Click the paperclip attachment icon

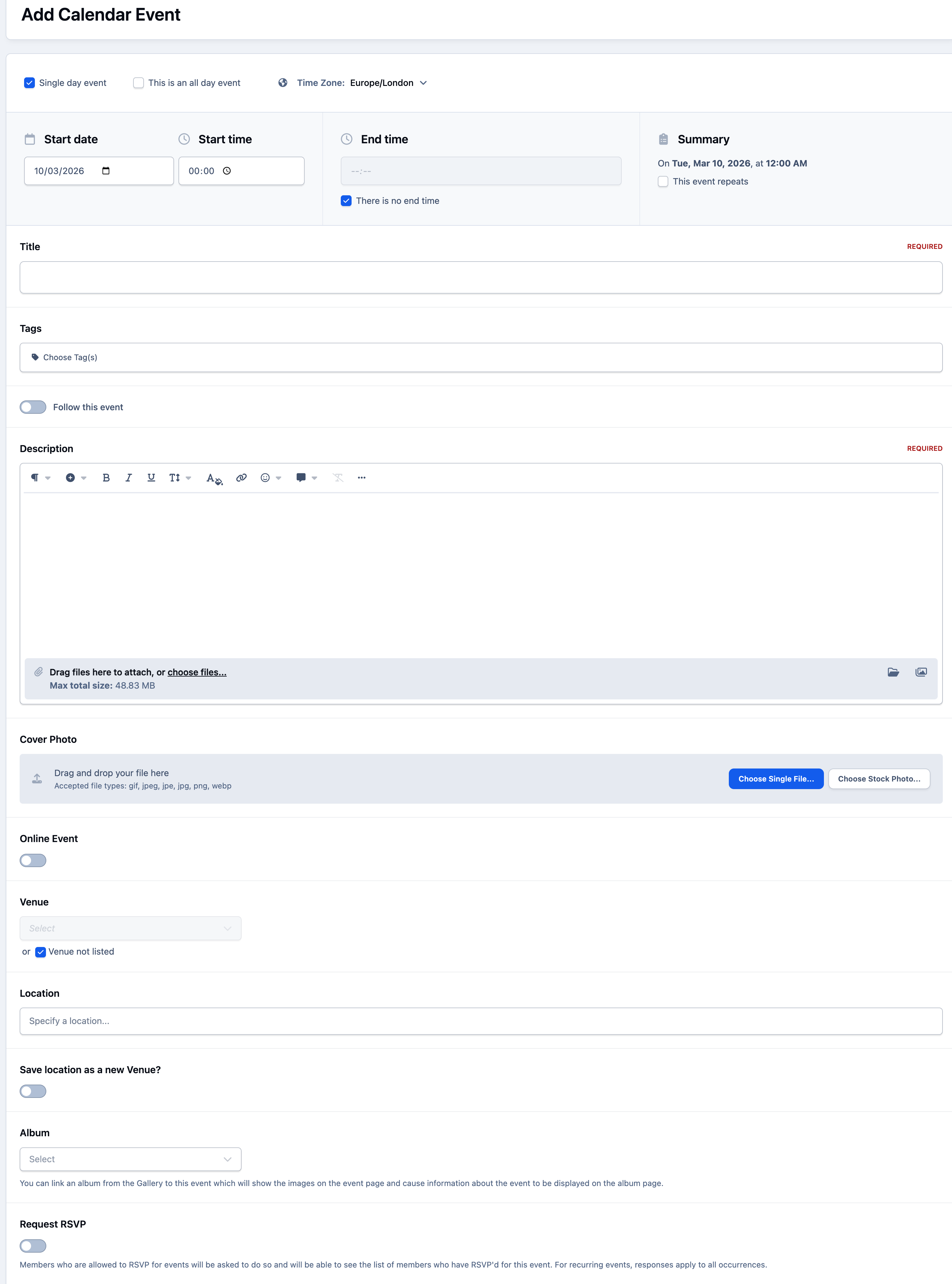(39, 672)
